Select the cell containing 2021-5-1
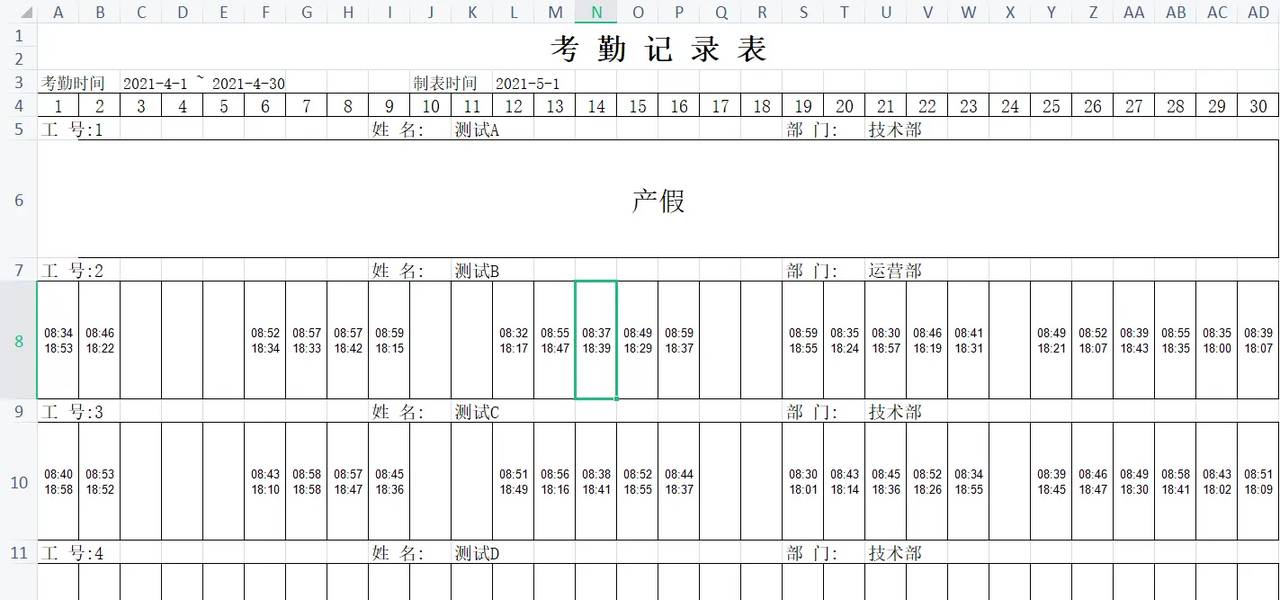Screen dimensions: 1280x600 point(528,83)
